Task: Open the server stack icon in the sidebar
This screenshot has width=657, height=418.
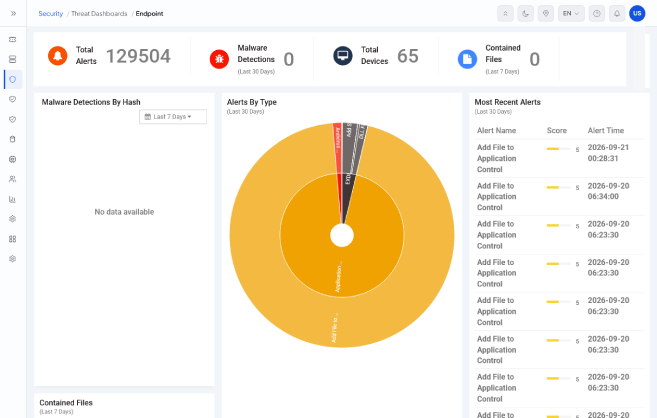Action: pyautogui.click(x=13, y=59)
